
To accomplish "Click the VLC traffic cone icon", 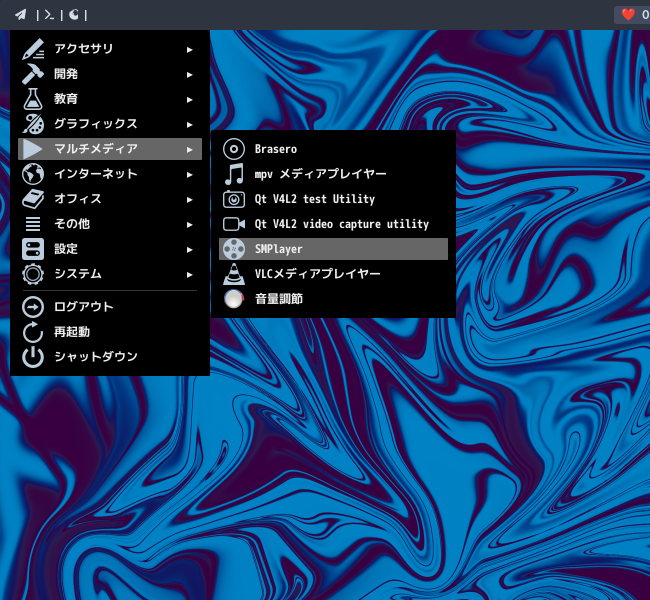I will point(234,274).
